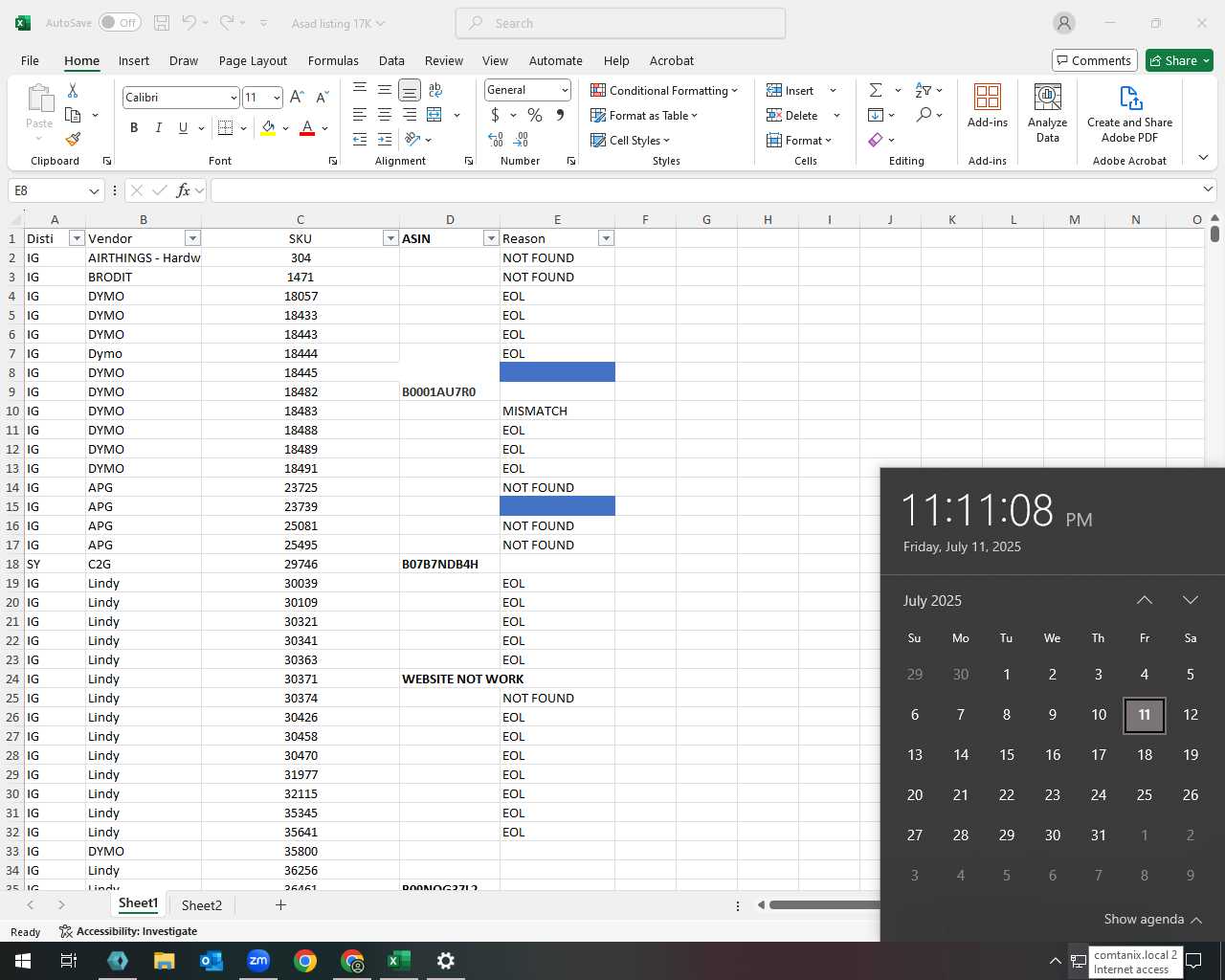Viewport: 1225px width, 980px height.
Task: Click the formula bar input
Action: tap(706, 190)
